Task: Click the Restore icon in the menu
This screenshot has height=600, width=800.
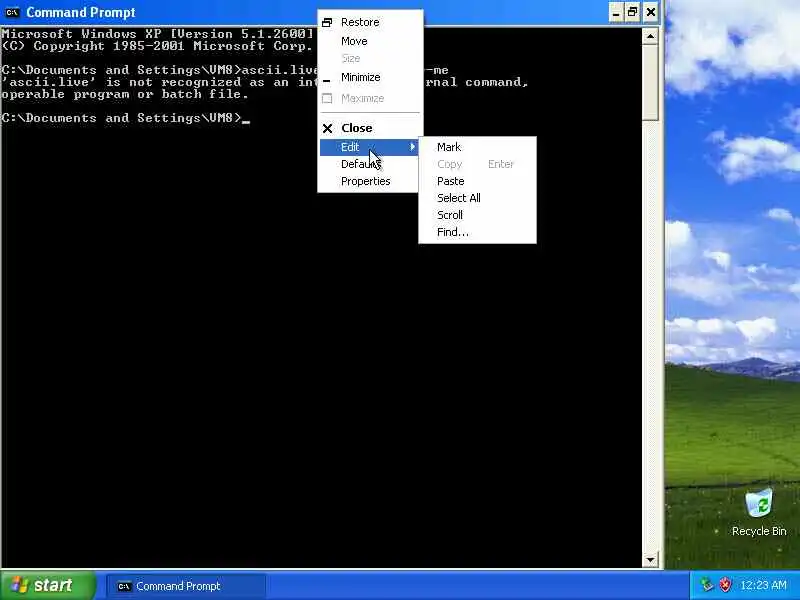Action: [327, 22]
